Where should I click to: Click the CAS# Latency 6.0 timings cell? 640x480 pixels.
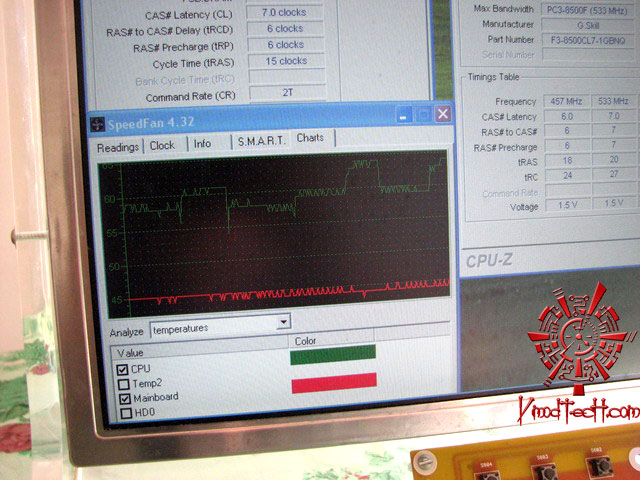pyautogui.click(x=567, y=117)
